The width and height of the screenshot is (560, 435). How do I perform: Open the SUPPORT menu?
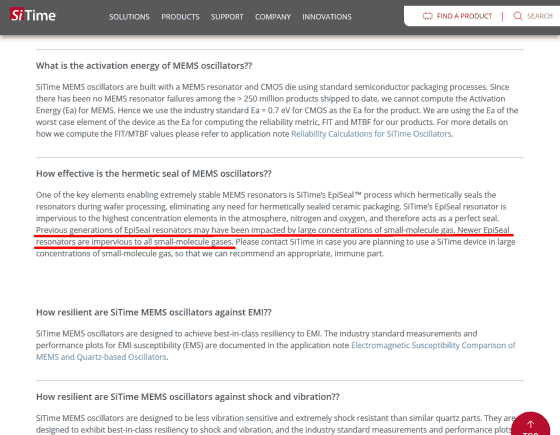tap(227, 17)
